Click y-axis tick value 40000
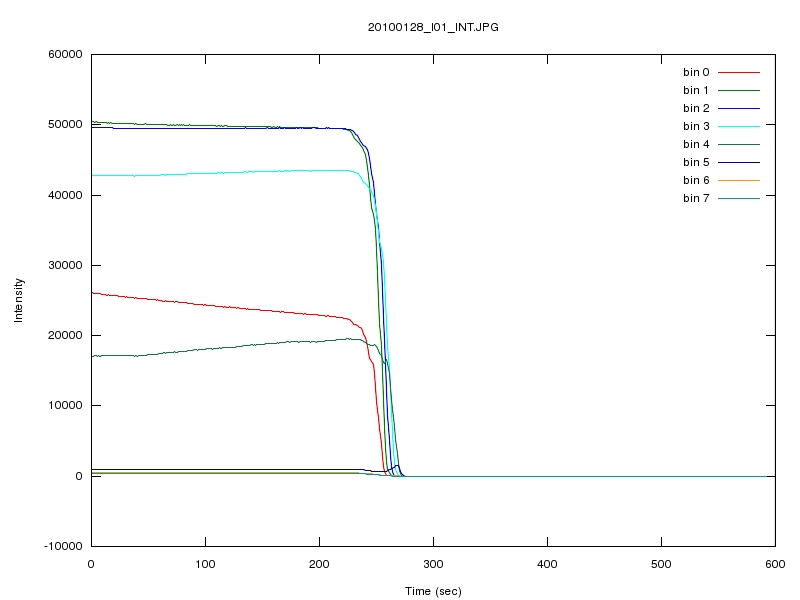 [x=65, y=195]
